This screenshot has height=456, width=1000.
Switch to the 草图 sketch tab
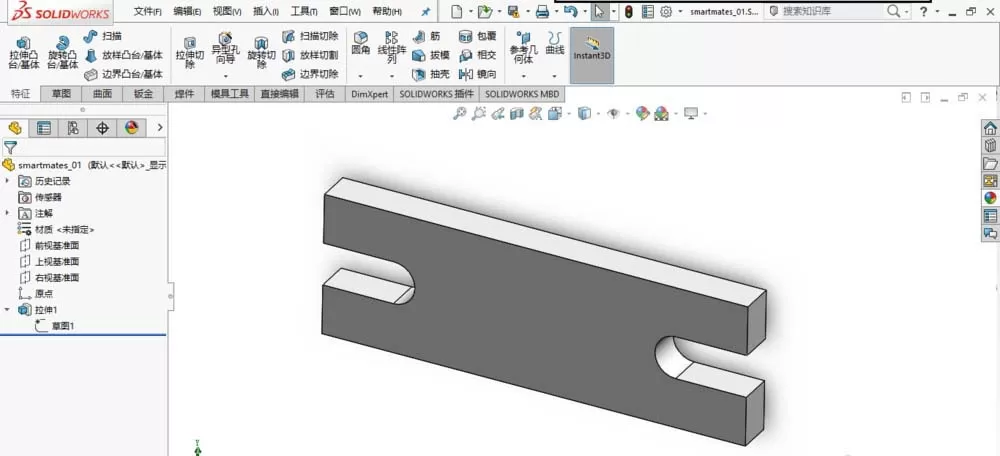click(x=61, y=94)
